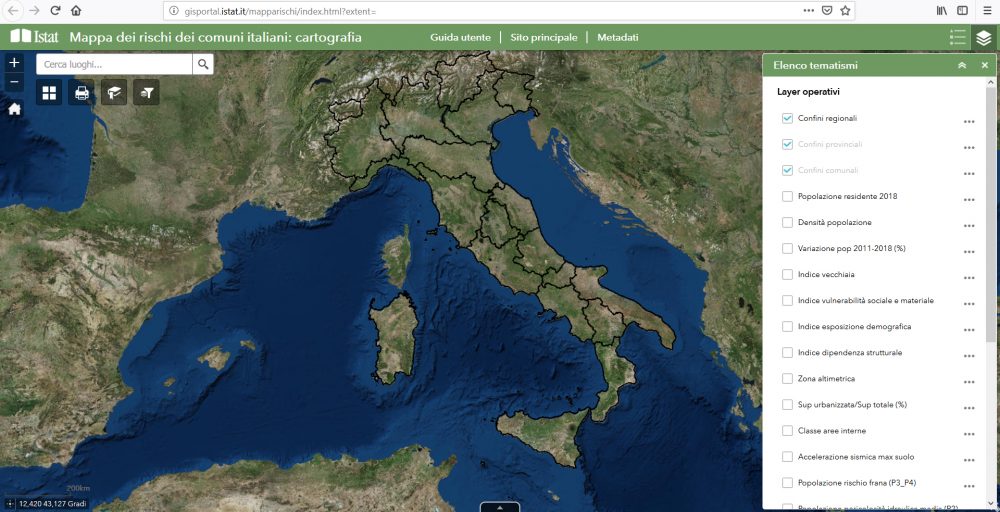Viewport: 1000px width, 512px height.
Task: Go back in browser history
Action: click(13, 11)
